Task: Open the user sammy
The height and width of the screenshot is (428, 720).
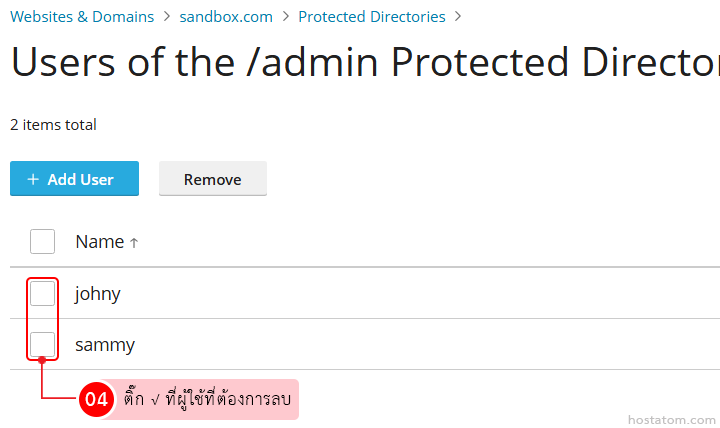Action: click(105, 345)
